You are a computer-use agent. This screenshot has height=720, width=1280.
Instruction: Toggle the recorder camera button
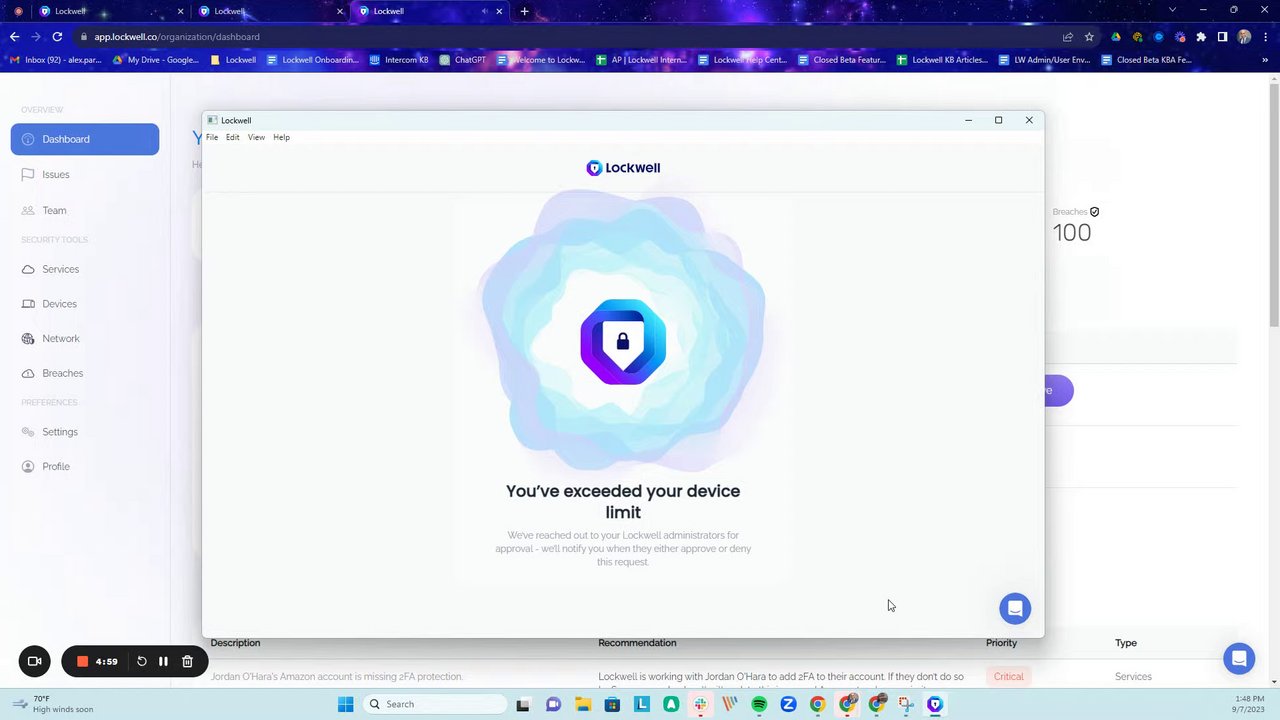(x=34, y=661)
